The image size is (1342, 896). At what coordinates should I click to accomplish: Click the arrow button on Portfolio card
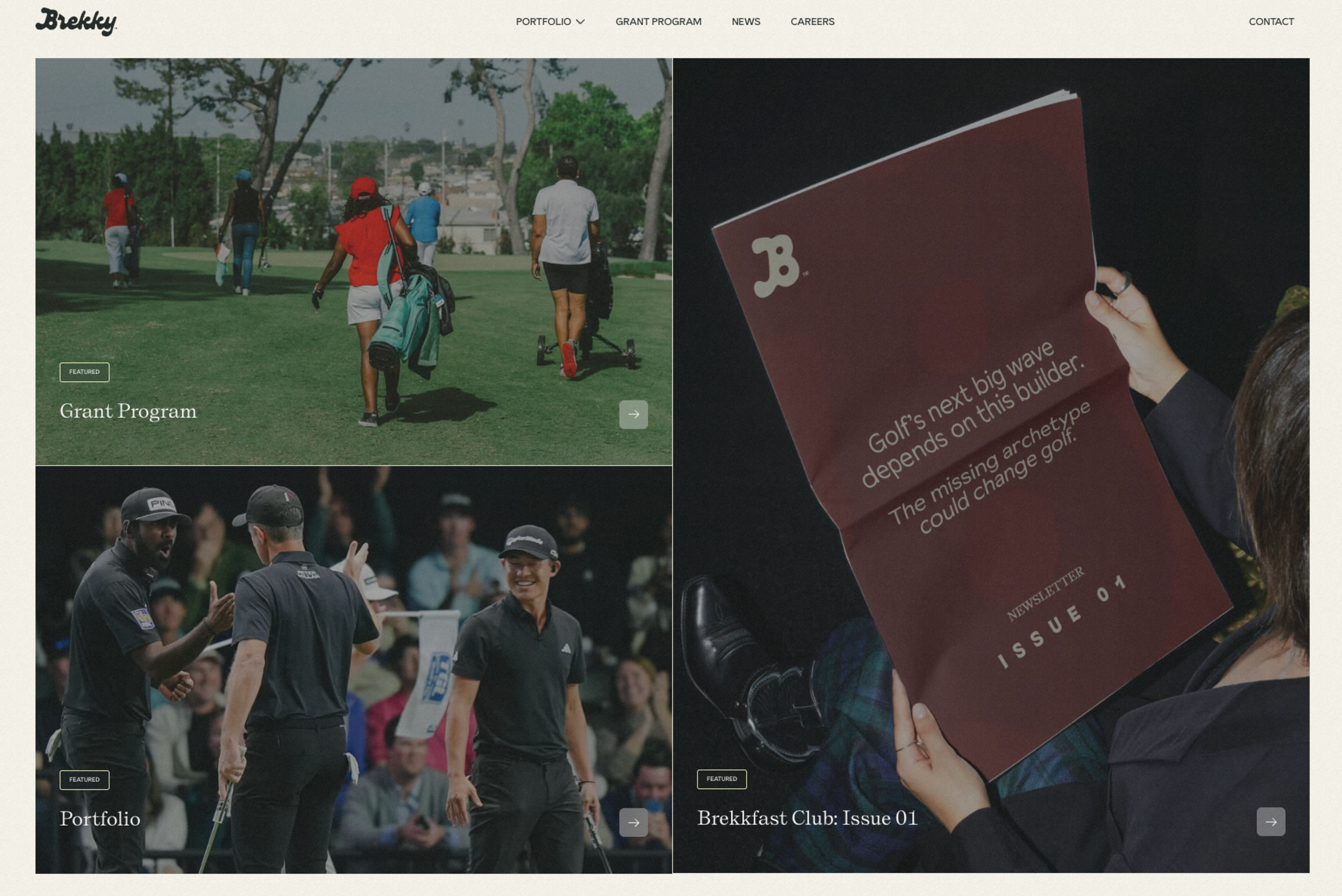[633, 822]
